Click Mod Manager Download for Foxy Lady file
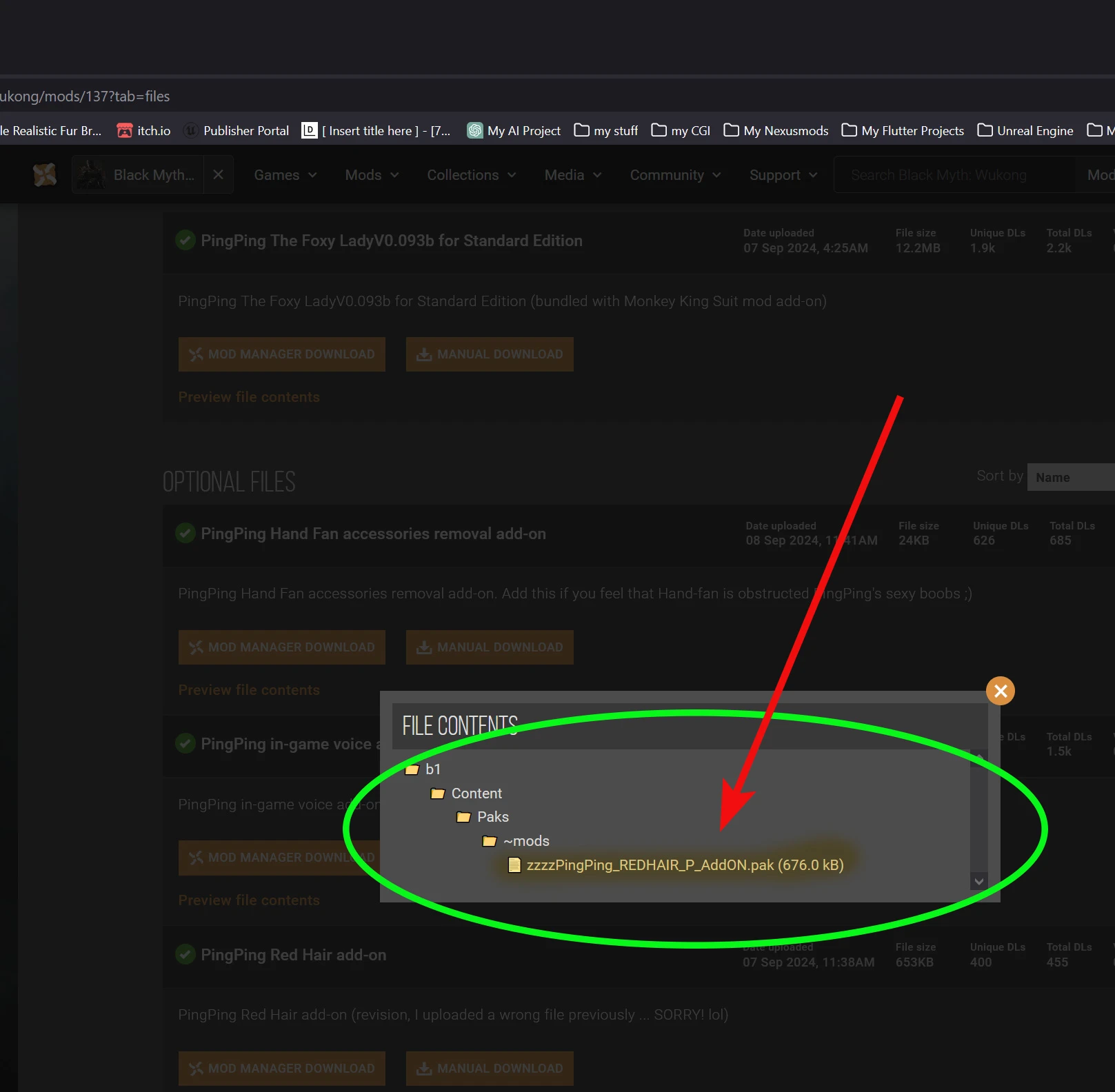Screen dimensions: 1115x1092 [x=281, y=354]
